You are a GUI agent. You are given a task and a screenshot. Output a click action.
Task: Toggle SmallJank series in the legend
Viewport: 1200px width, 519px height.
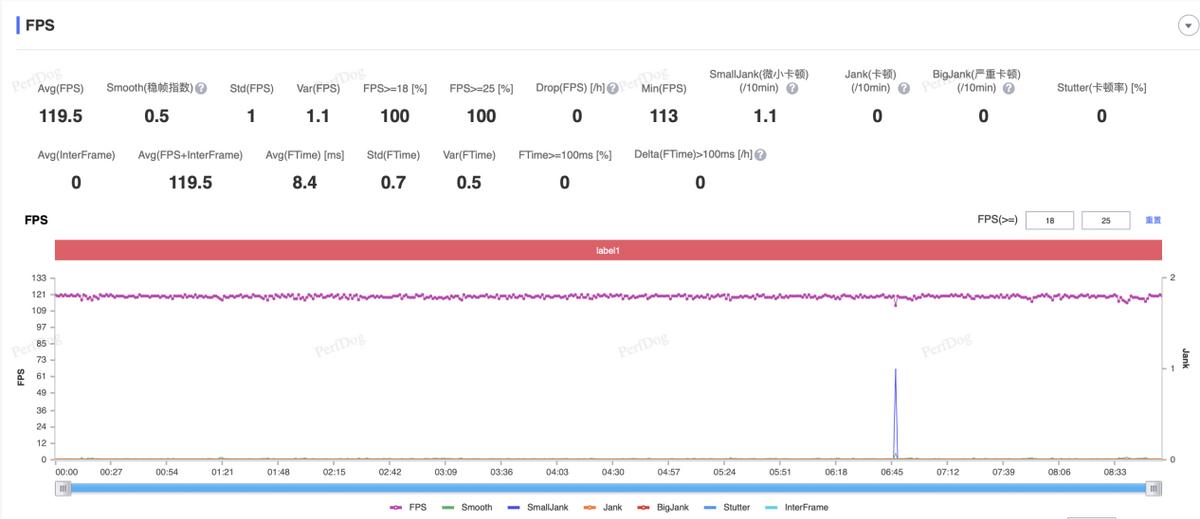coord(537,507)
